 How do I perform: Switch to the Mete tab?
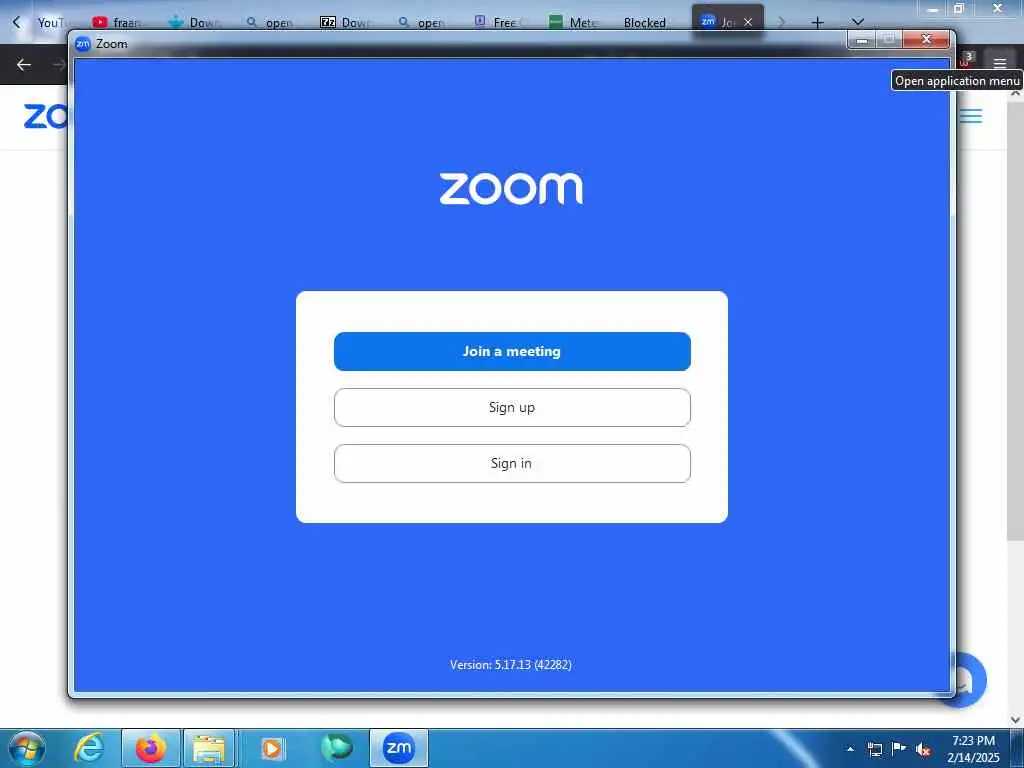pyautogui.click(x=573, y=23)
